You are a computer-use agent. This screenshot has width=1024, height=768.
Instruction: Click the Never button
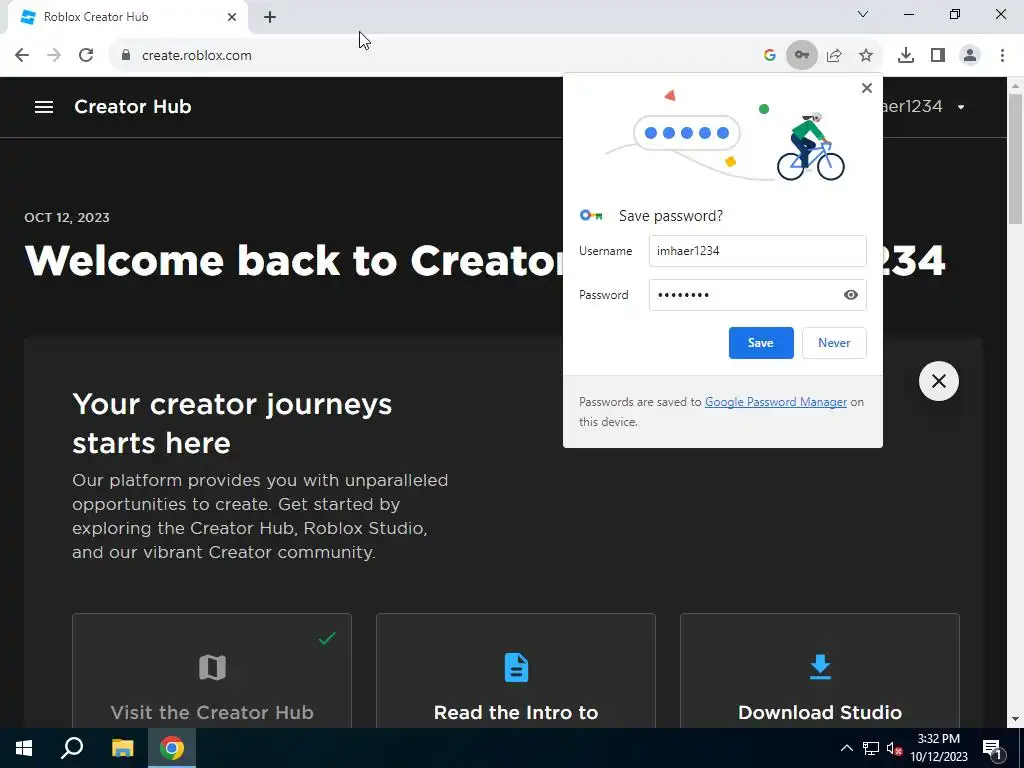[x=834, y=343]
